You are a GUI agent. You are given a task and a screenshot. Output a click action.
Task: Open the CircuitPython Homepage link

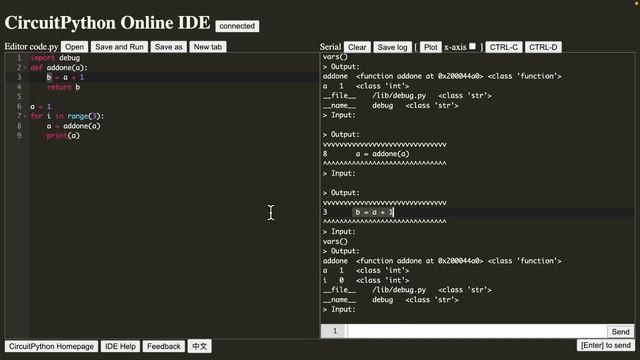click(51, 346)
